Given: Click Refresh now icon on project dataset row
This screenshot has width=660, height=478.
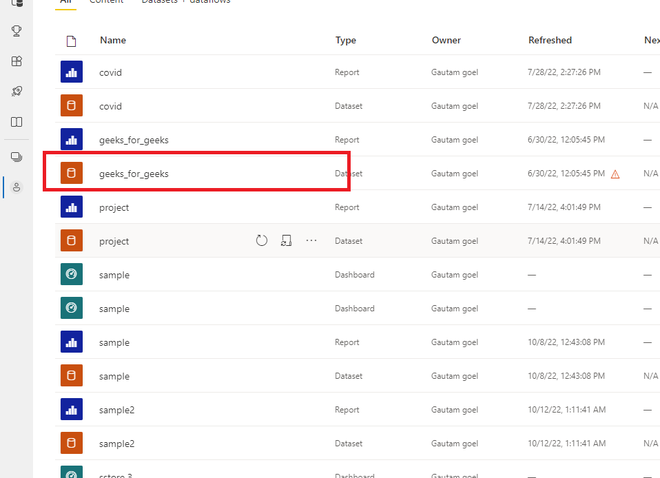Looking at the screenshot, I should (261, 241).
